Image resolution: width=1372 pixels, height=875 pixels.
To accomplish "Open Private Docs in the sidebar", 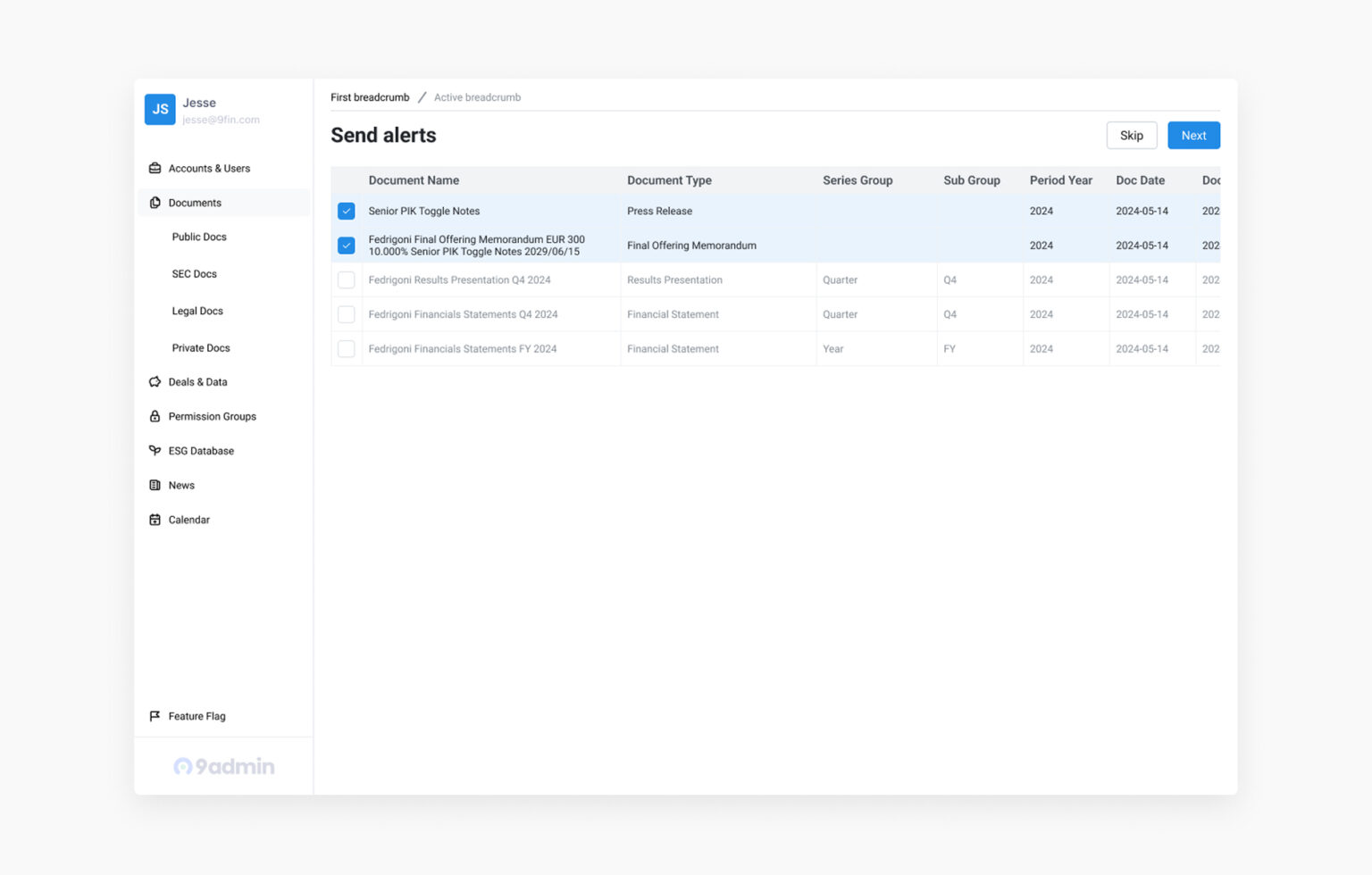I will point(201,348).
